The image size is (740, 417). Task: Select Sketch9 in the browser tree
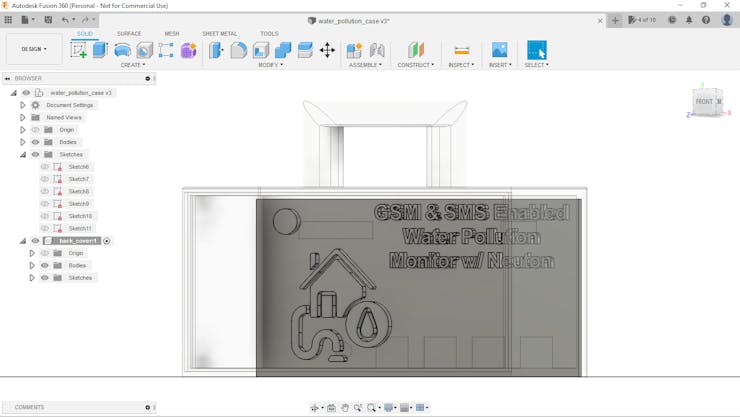click(x=79, y=204)
